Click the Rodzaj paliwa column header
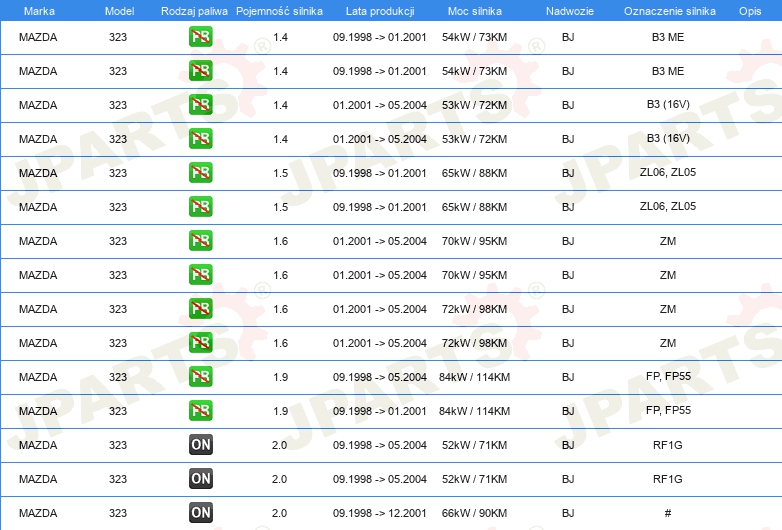 pyautogui.click(x=193, y=10)
